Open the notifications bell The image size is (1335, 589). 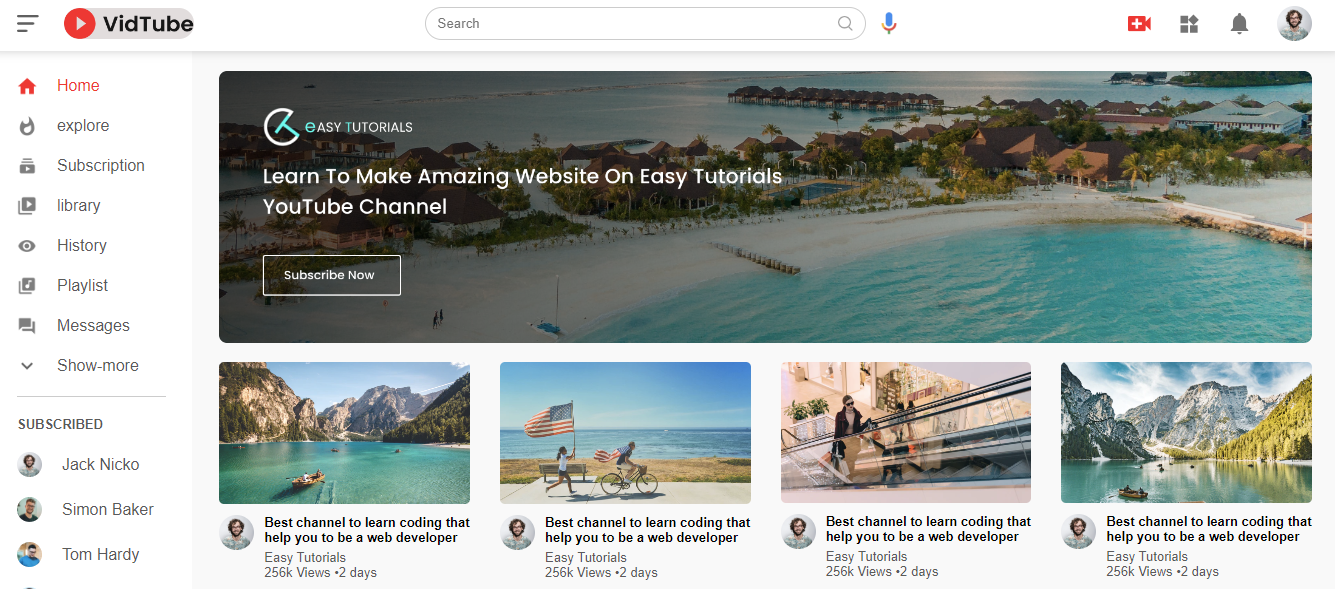coord(1239,23)
